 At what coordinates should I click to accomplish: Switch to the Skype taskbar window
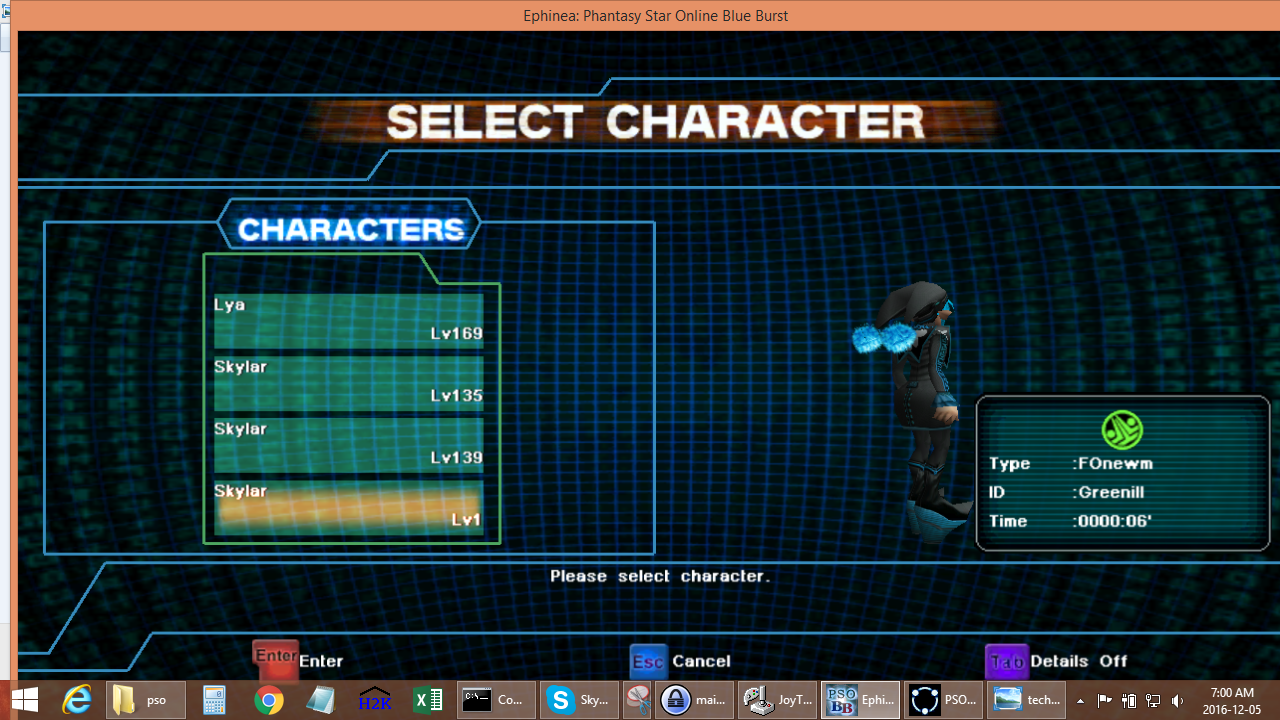click(579, 700)
